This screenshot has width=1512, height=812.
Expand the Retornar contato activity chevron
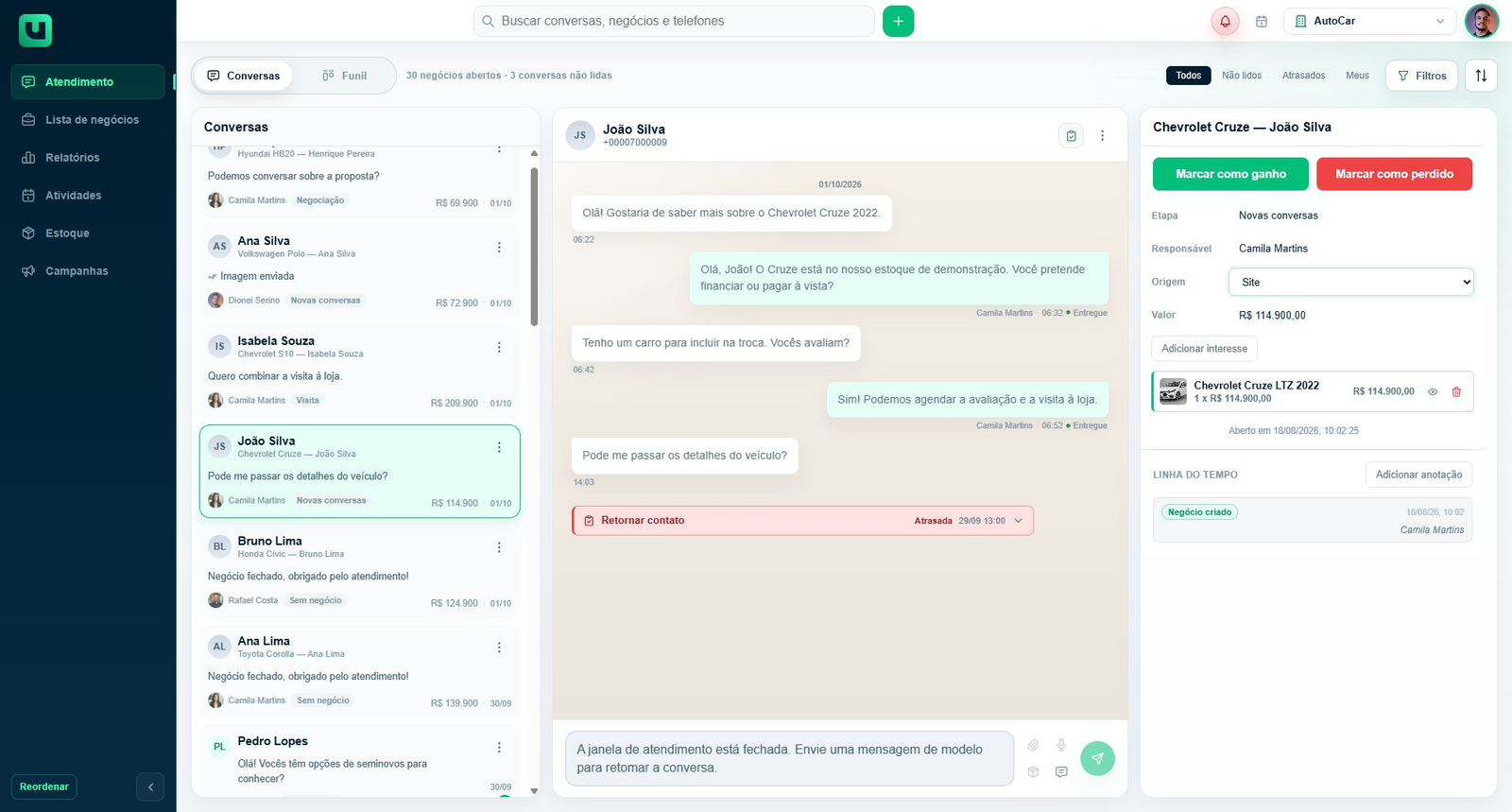pyautogui.click(x=1019, y=521)
